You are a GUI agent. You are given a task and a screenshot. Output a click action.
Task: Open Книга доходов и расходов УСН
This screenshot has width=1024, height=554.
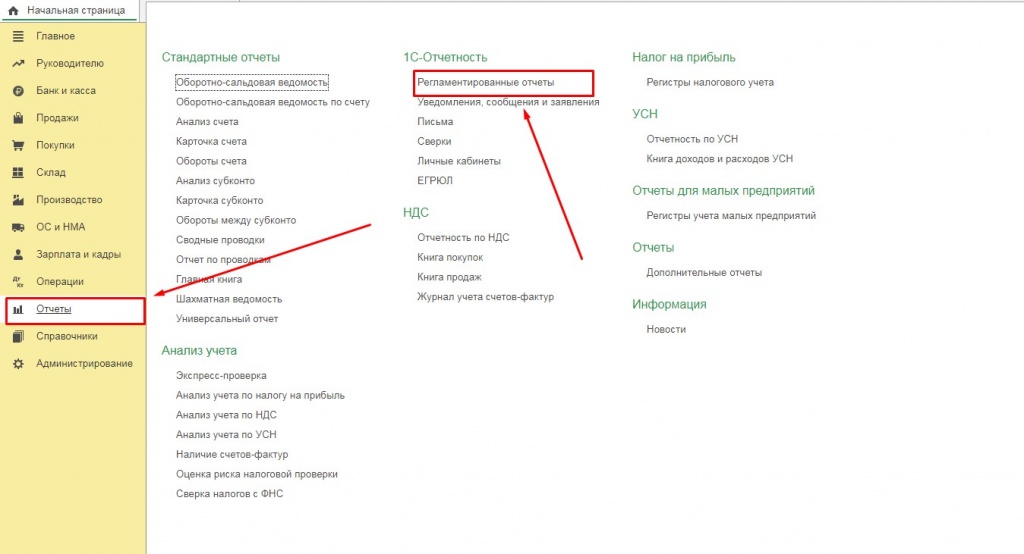click(720, 159)
